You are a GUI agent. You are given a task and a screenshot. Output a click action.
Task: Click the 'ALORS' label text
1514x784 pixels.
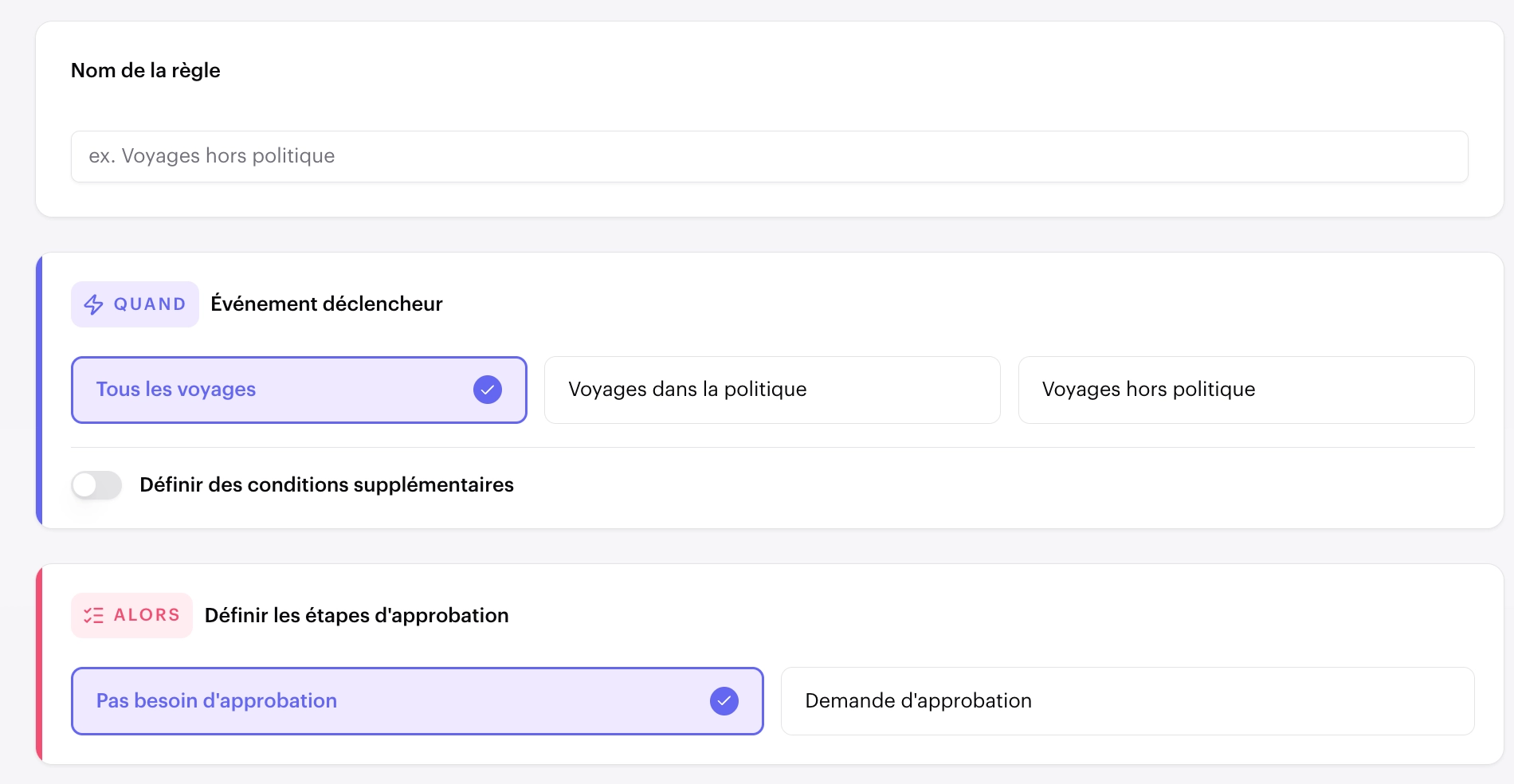click(x=147, y=615)
